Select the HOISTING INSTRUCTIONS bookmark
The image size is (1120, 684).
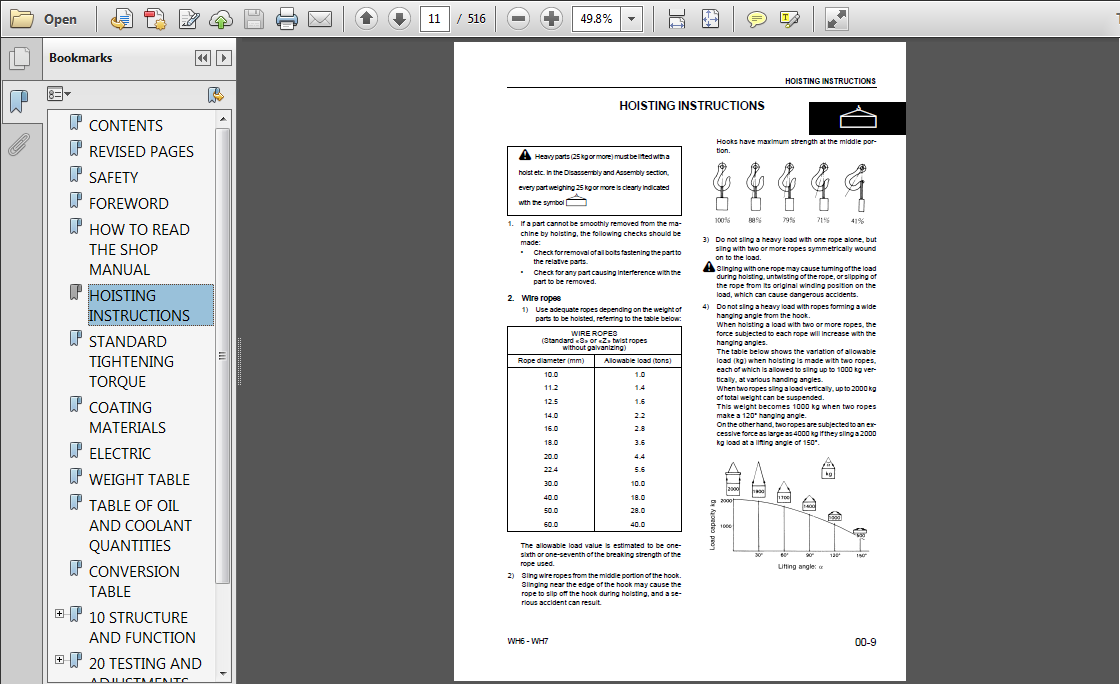point(151,306)
